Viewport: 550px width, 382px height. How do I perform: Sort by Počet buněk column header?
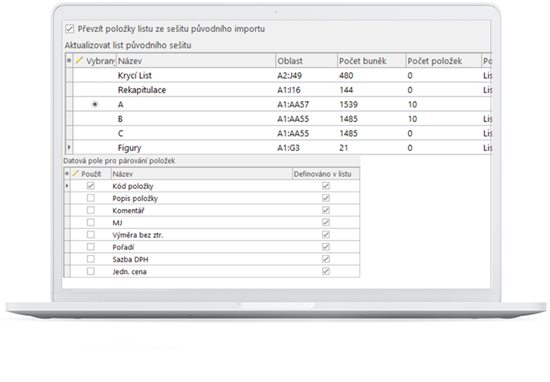click(x=371, y=61)
